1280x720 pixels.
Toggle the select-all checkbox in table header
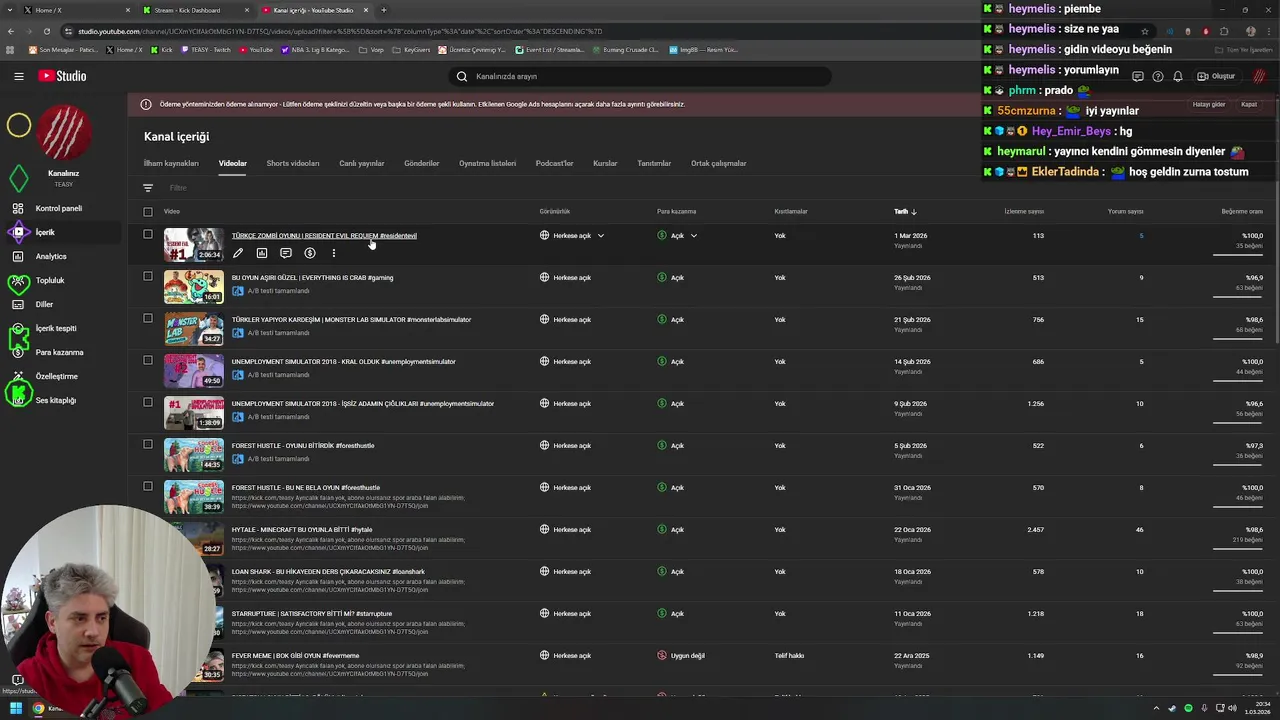pos(148,212)
